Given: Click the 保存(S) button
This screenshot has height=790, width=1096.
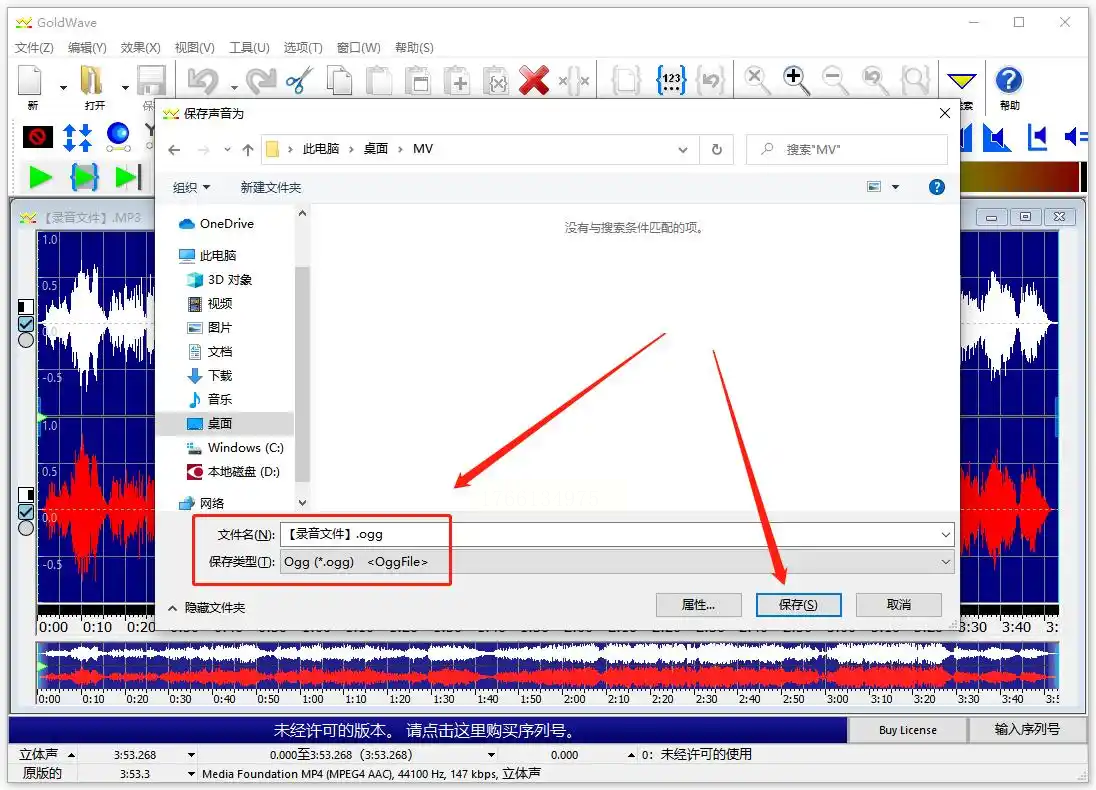Looking at the screenshot, I should pos(798,605).
